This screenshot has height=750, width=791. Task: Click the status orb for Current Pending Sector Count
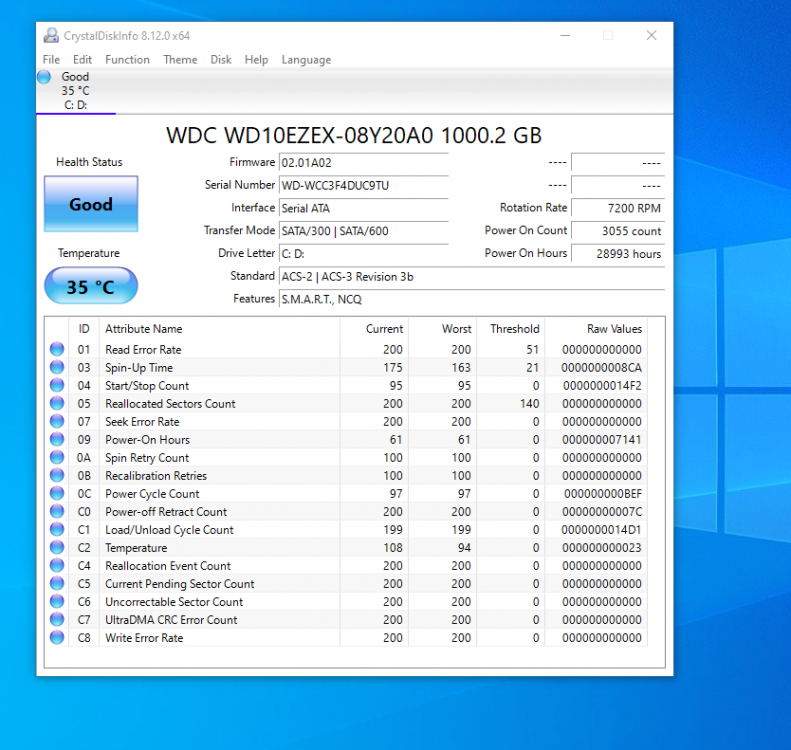coord(57,584)
